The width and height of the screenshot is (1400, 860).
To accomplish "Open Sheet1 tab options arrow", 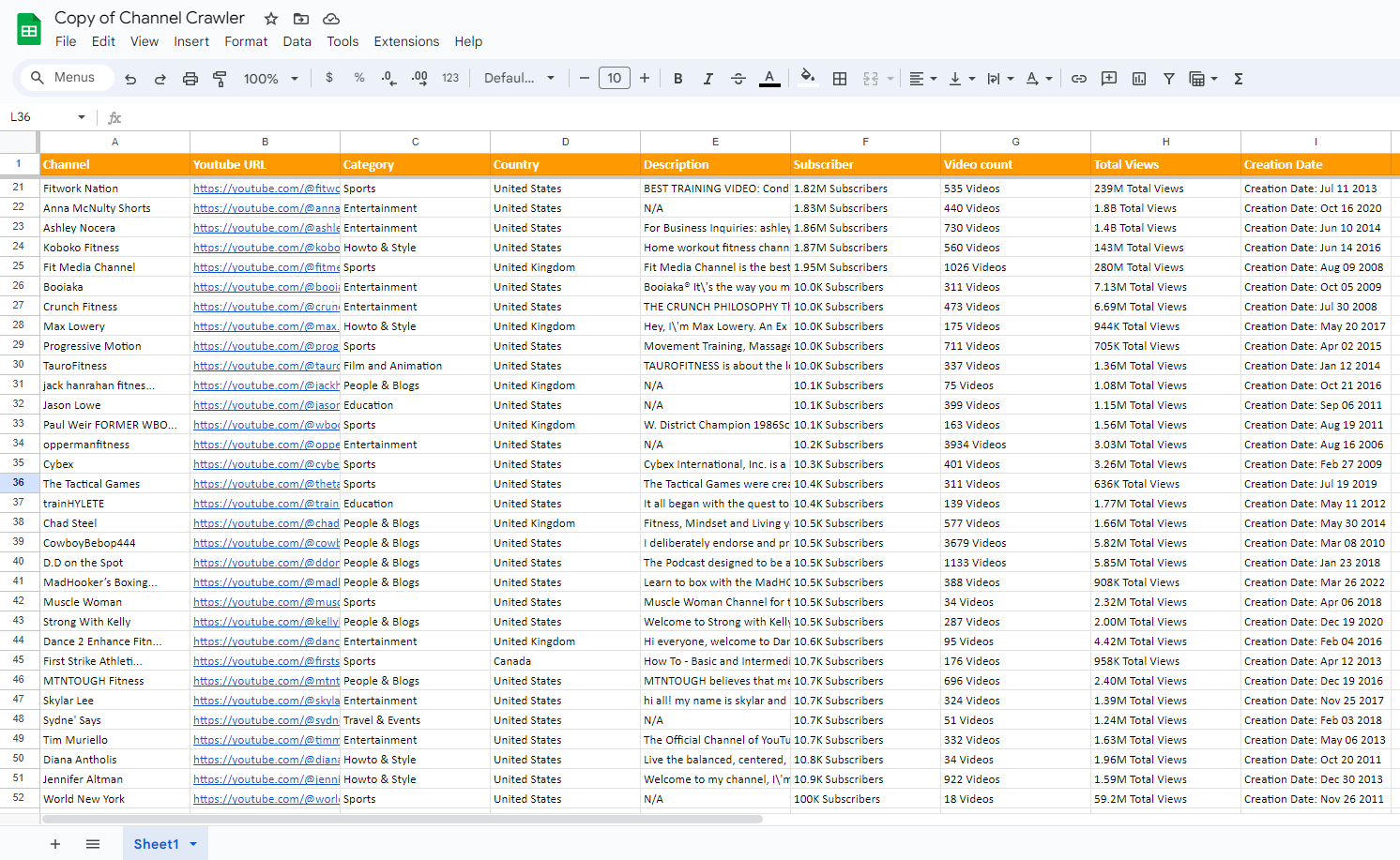I will coord(193,844).
